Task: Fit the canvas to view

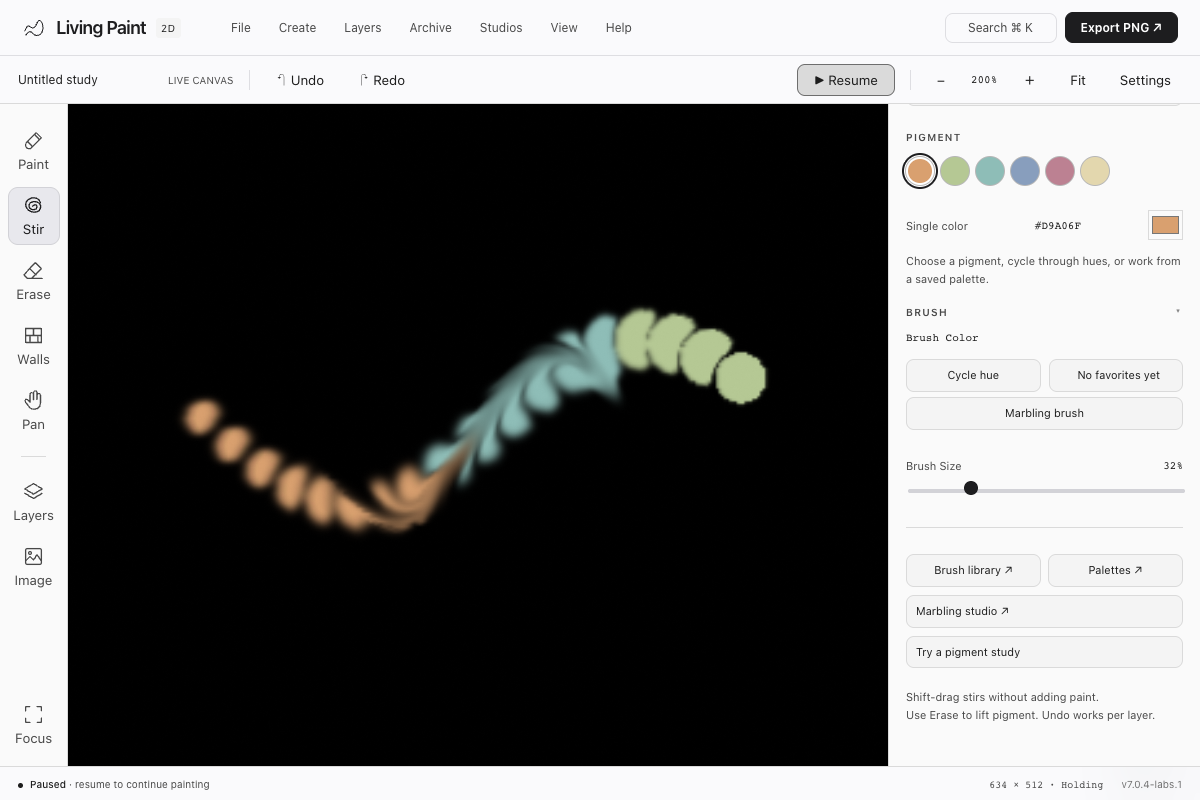Action: (1078, 80)
